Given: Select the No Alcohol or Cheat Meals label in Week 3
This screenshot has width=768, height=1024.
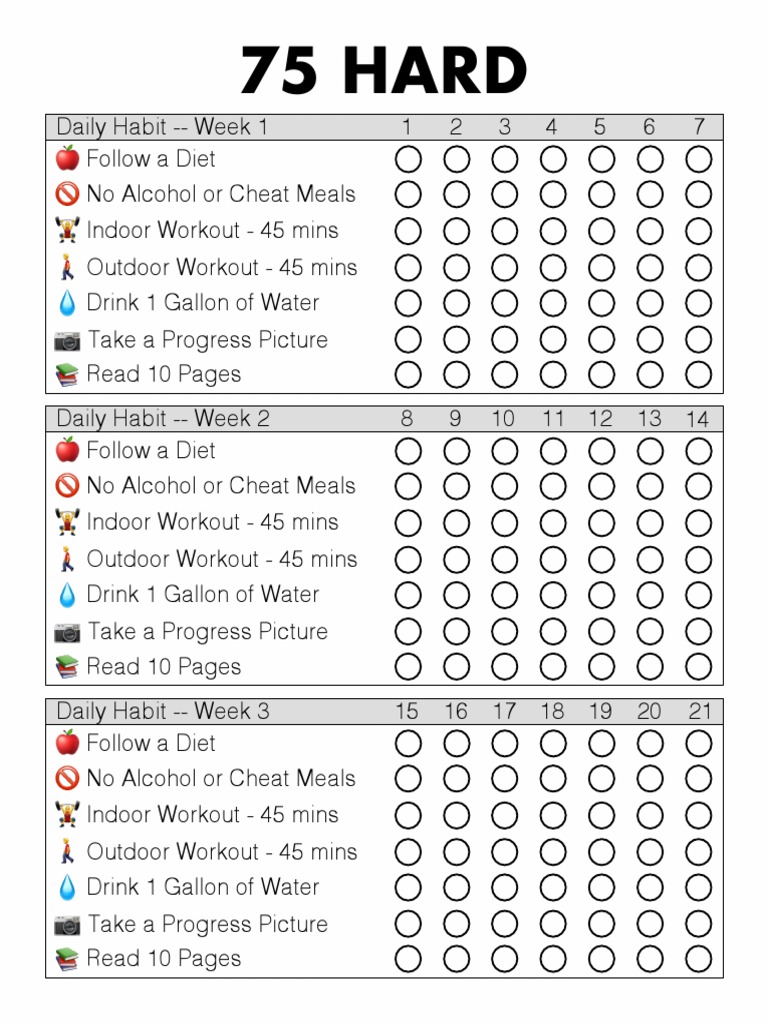Looking at the screenshot, I should pyautogui.click(x=221, y=778).
